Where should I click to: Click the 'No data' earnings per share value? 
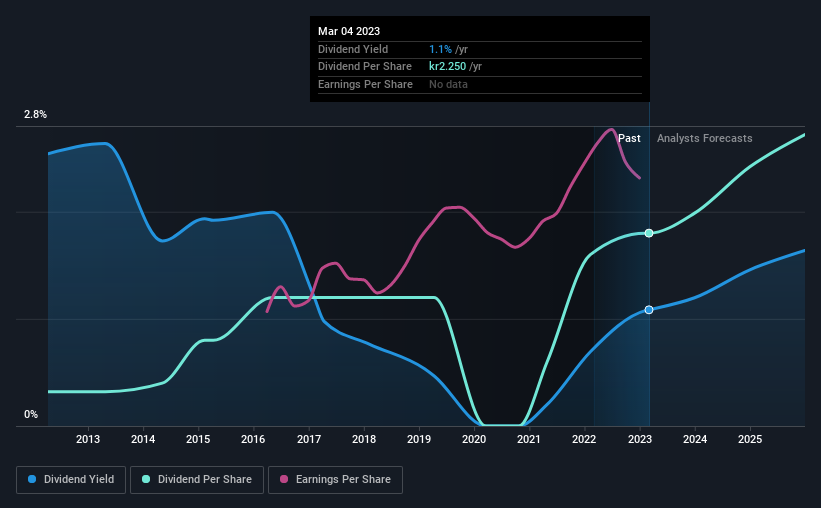(448, 84)
